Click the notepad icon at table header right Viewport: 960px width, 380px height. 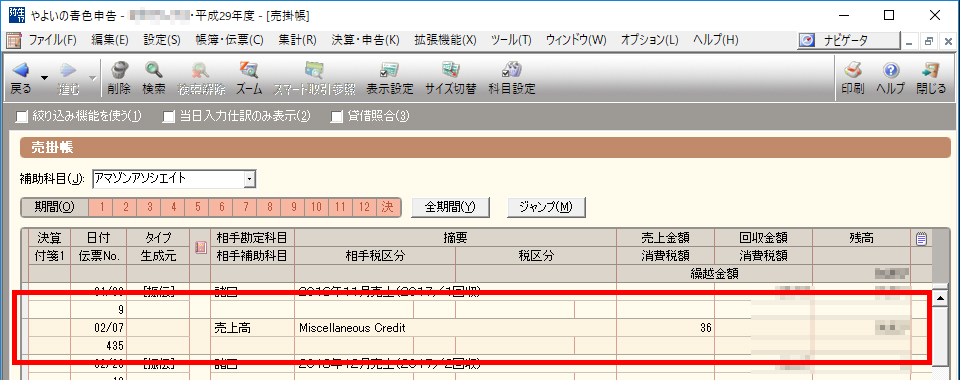[921, 239]
